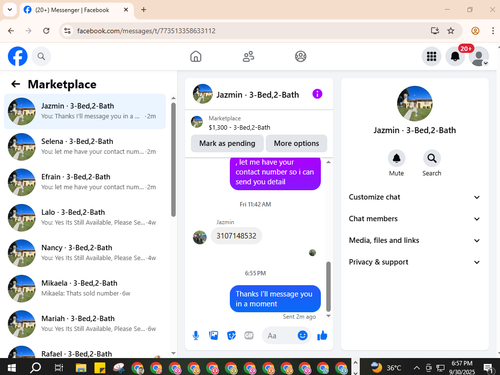
Task: Click the chat header title Jazmin 3-Bed,2-Bath
Action: [x=258, y=95]
